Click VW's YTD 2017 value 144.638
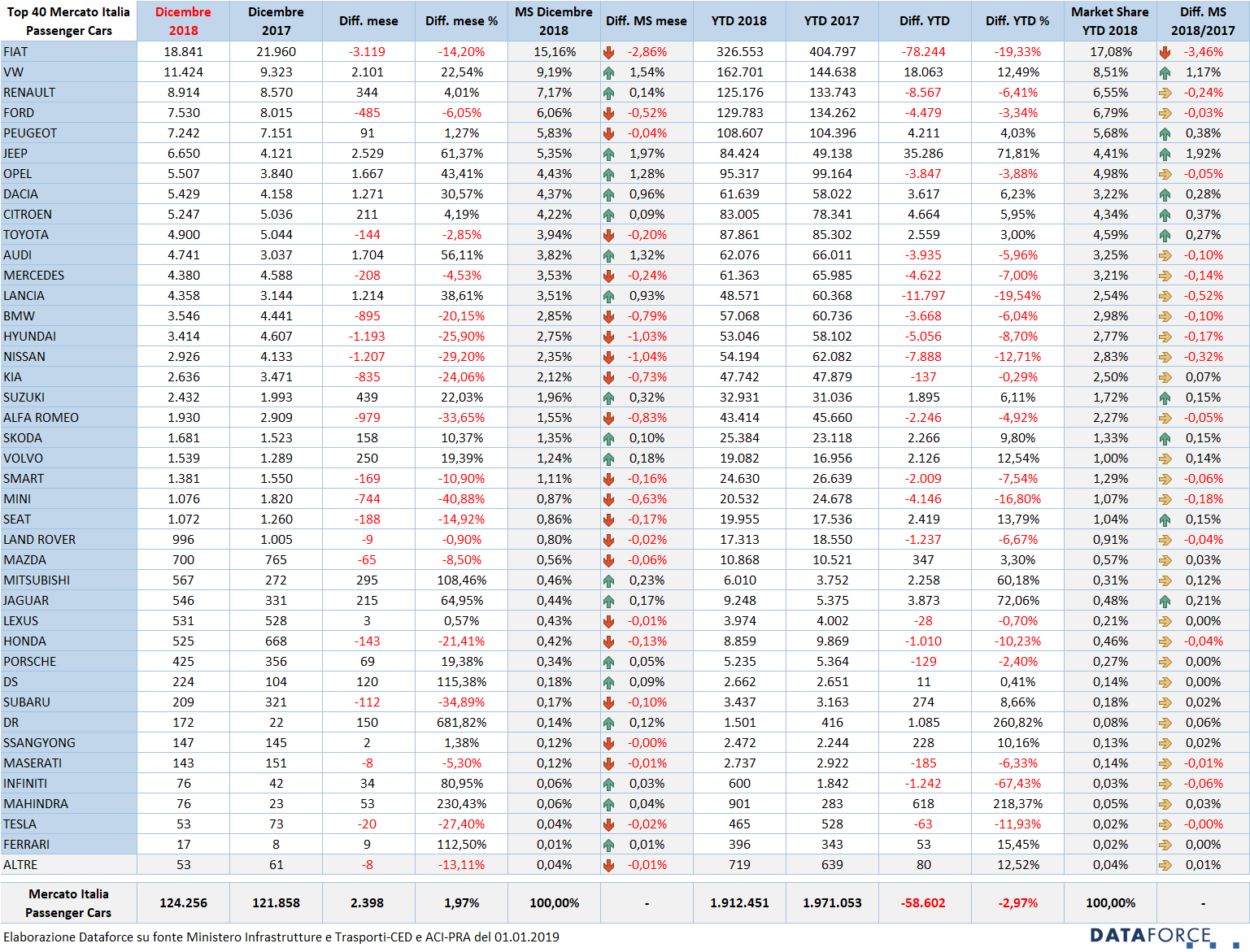 coord(832,72)
